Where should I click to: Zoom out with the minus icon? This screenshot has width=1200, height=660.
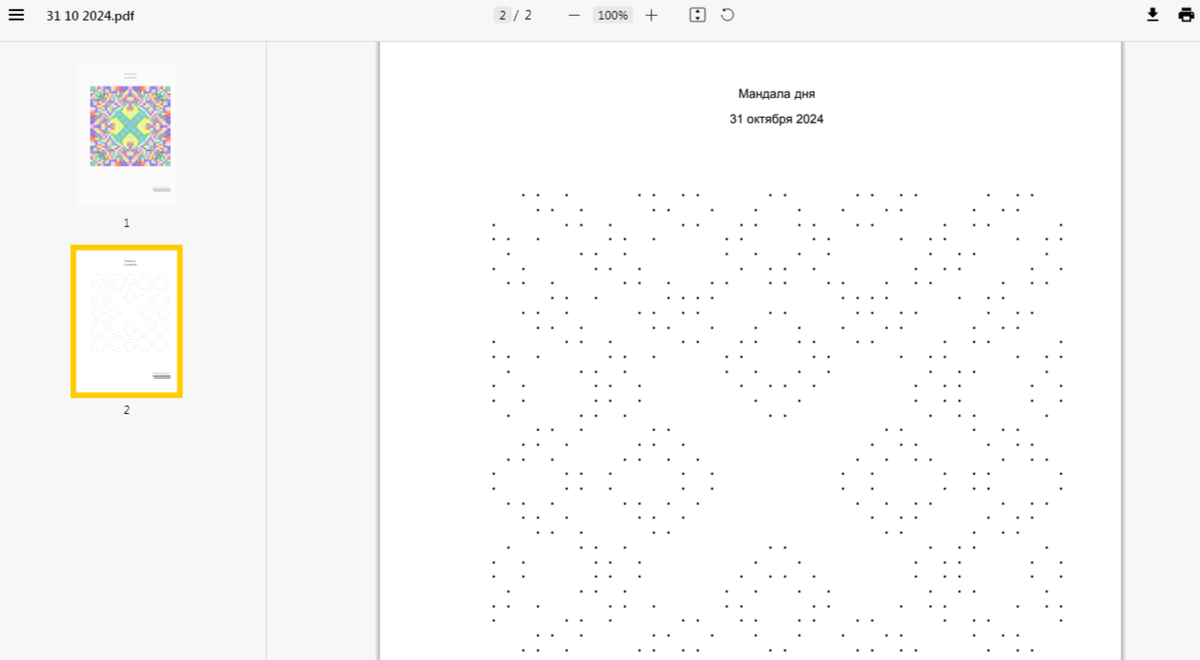tap(574, 15)
